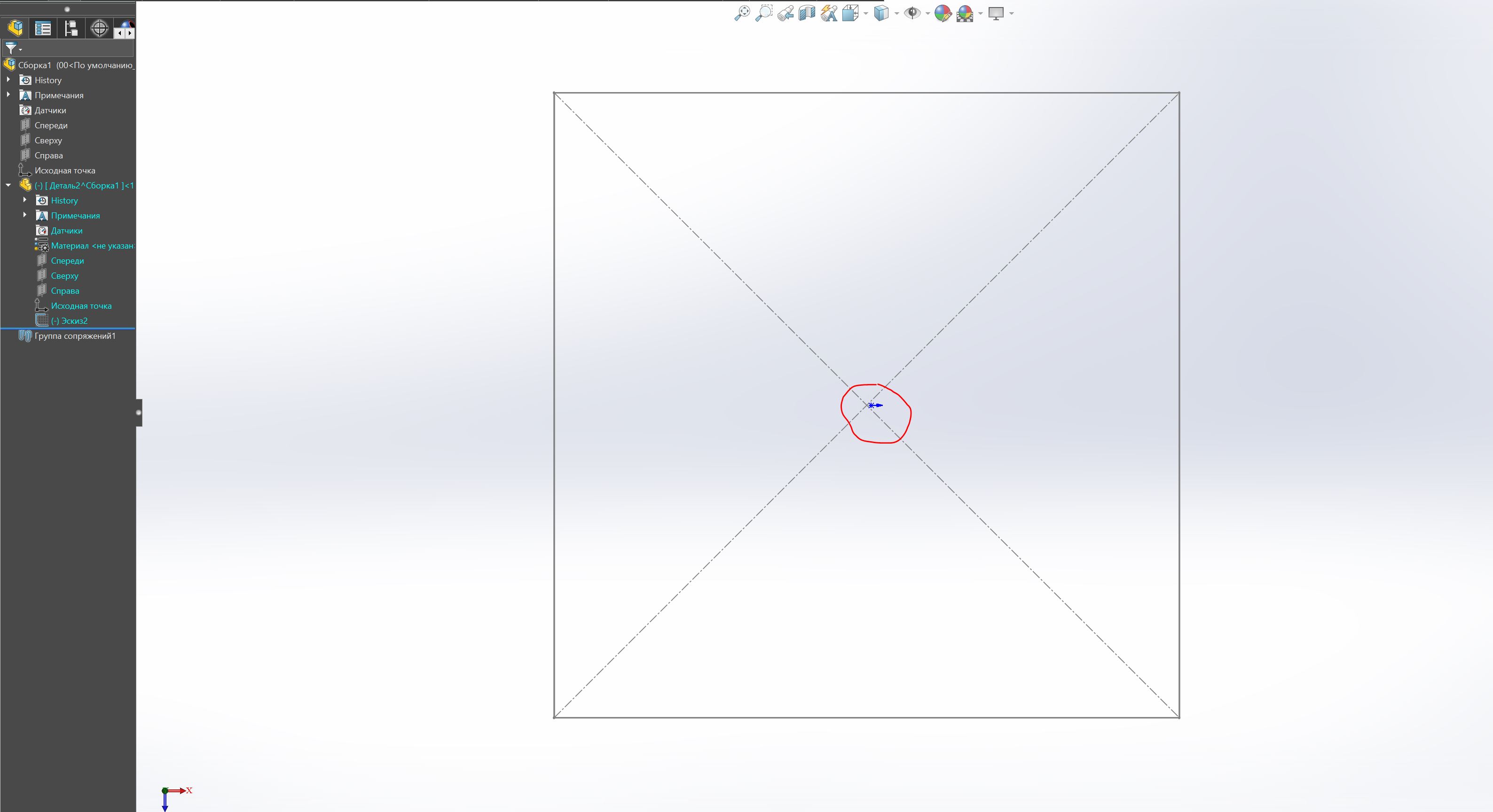1493x812 pixels.
Task: Click the left scroll arrow for manager tabs
Action: coord(119,33)
